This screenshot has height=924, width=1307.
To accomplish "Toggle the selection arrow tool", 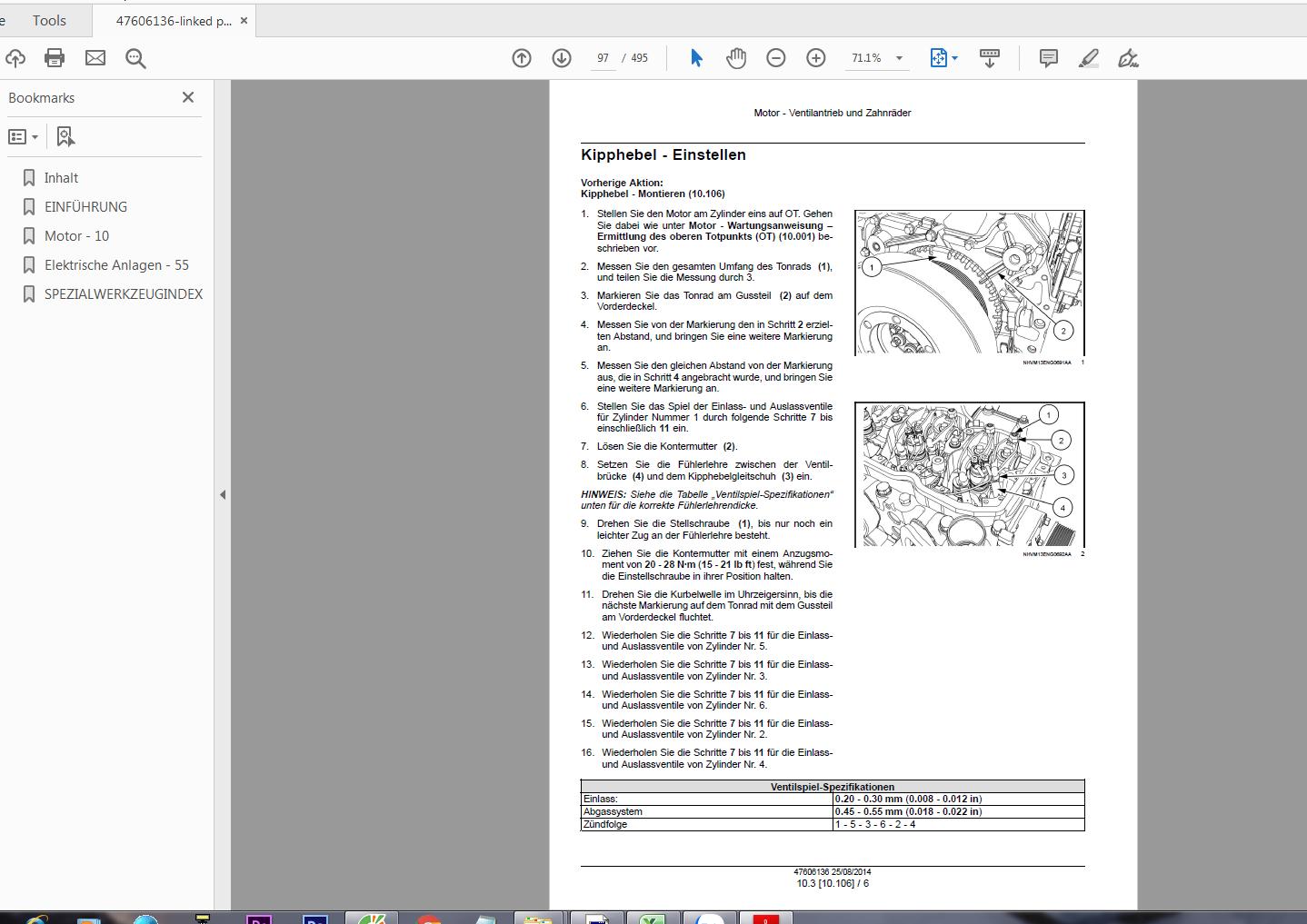I will coord(695,57).
